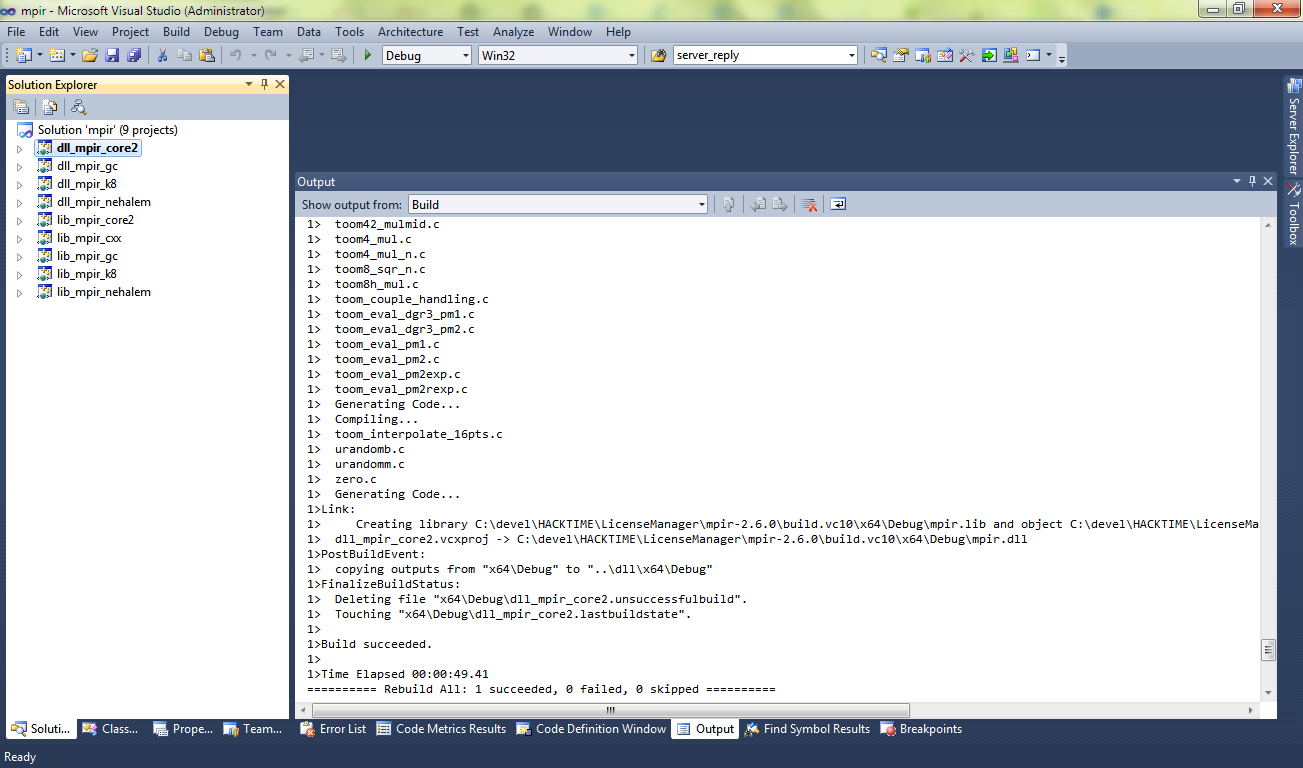This screenshot has height=768, width=1303.
Task: Click Solution Explorer Properties icon
Action: pos(21,107)
